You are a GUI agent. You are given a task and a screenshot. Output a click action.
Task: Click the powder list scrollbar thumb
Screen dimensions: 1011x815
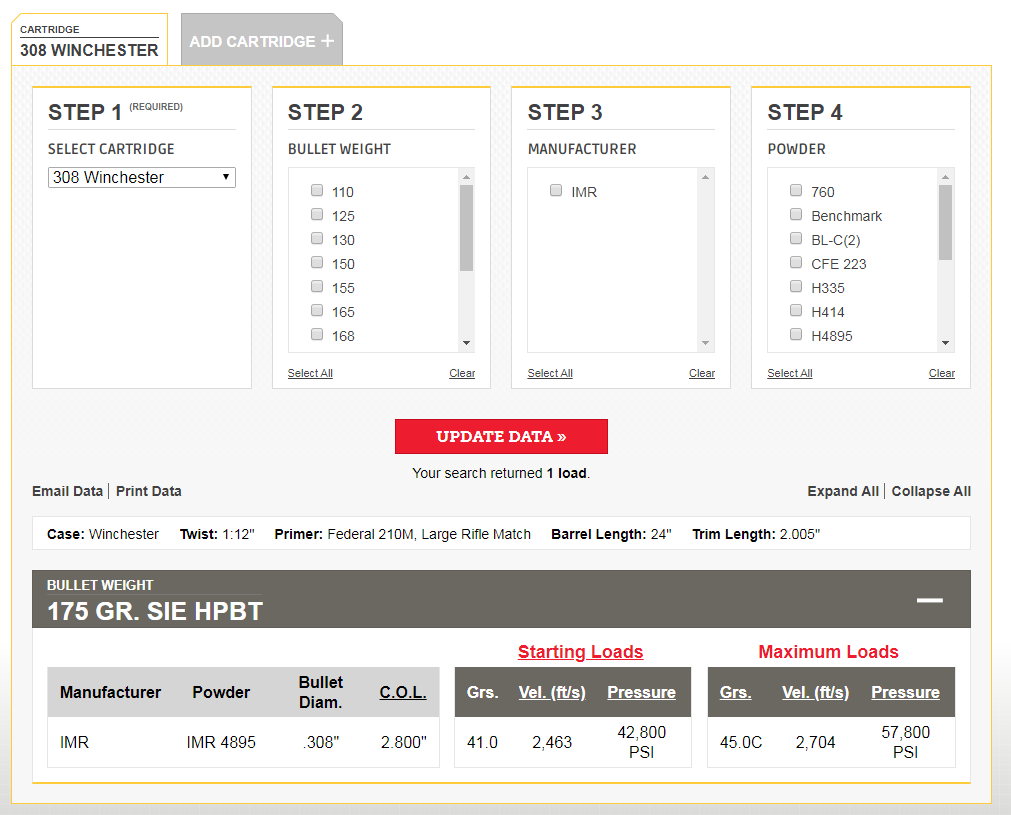[x=945, y=222]
